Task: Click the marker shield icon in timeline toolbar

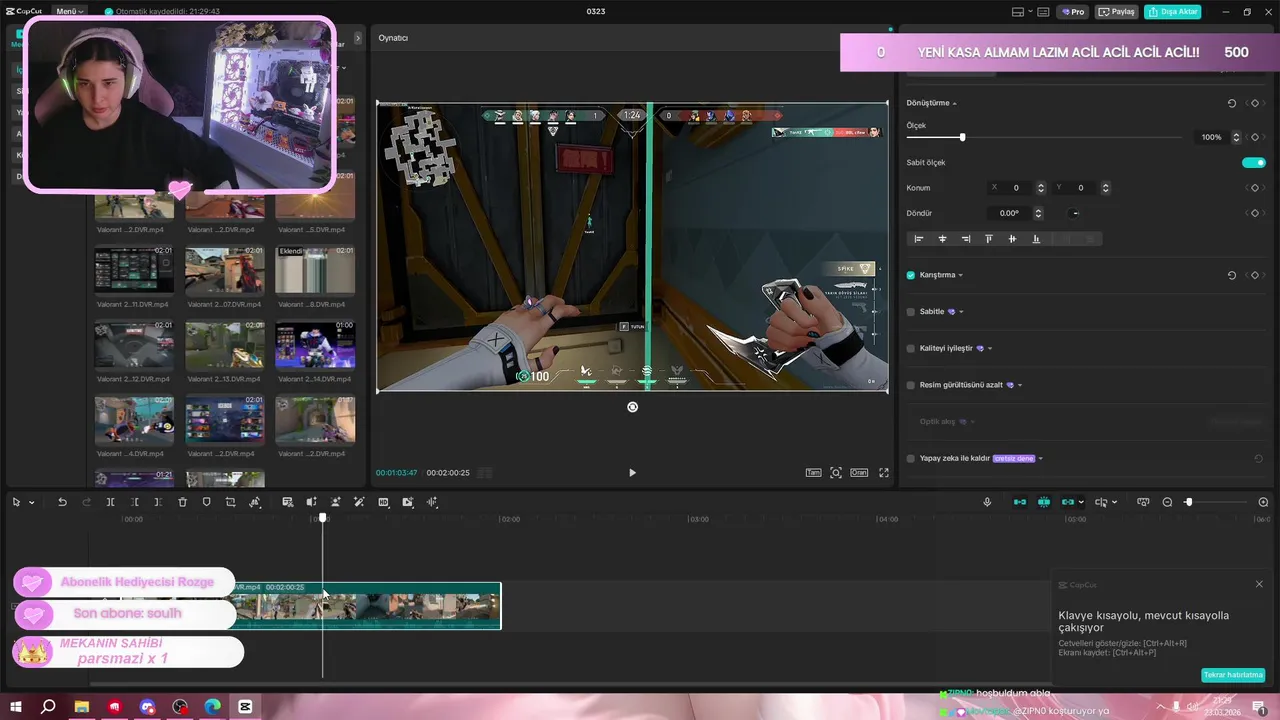Action: [x=206, y=502]
